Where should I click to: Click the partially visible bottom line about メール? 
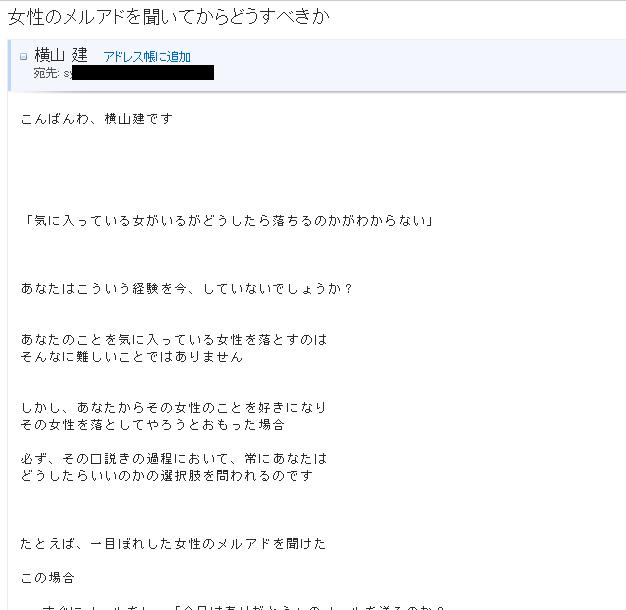click(x=243, y=607)
